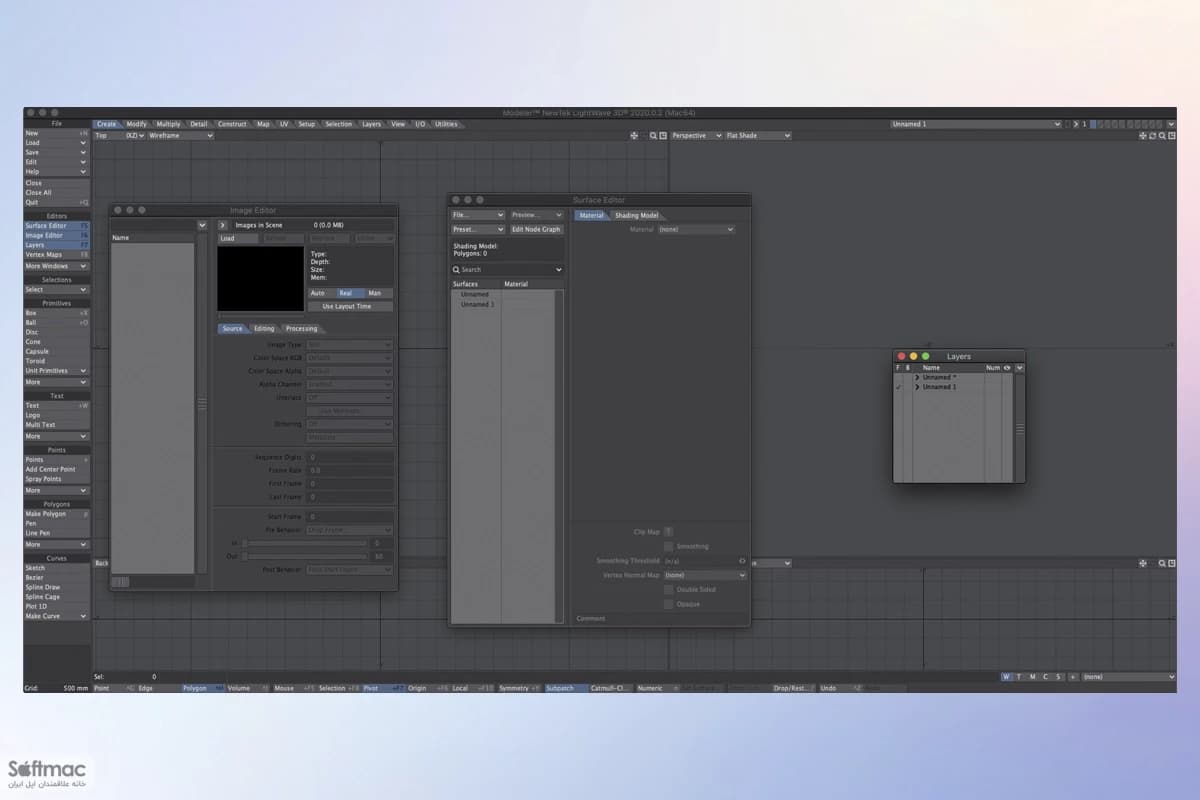The height and width of the screenshot is (800, 1200).
Task: Toggle Symmetry mode in bottom bar
Action: (x=518, y=688)
